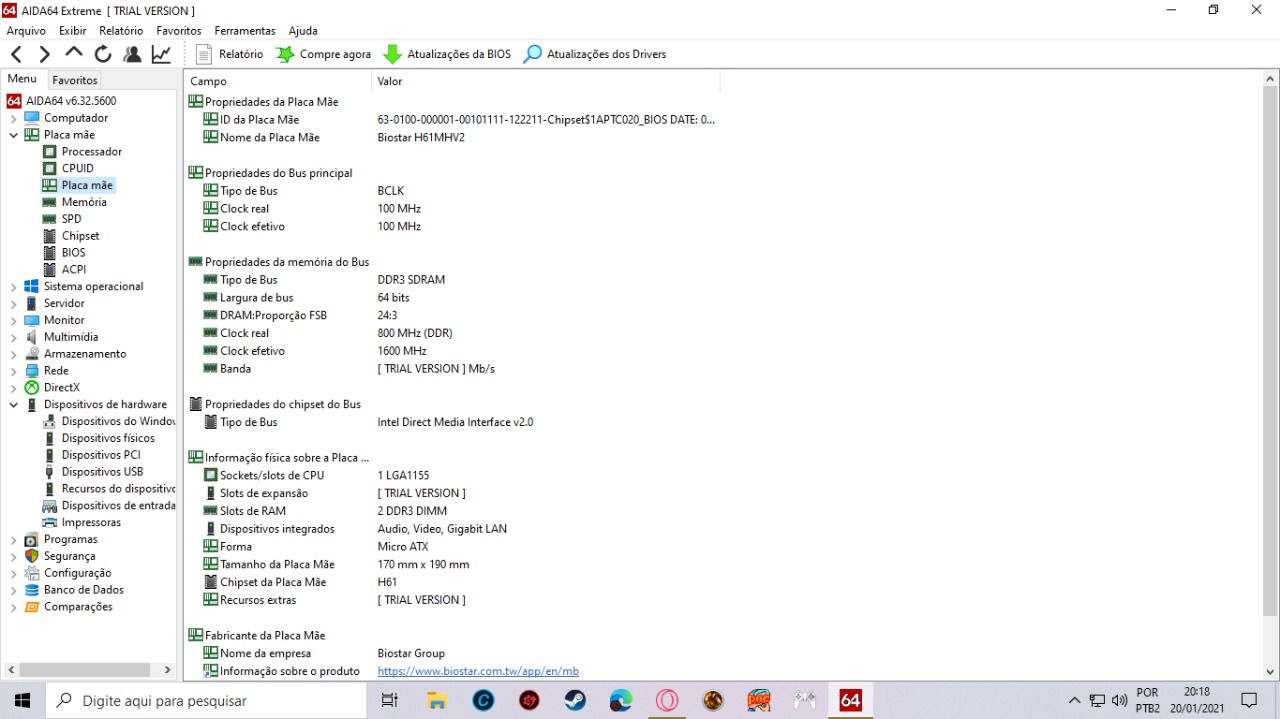Collapse the Dispositivos de hardware node

coord(14,405)
